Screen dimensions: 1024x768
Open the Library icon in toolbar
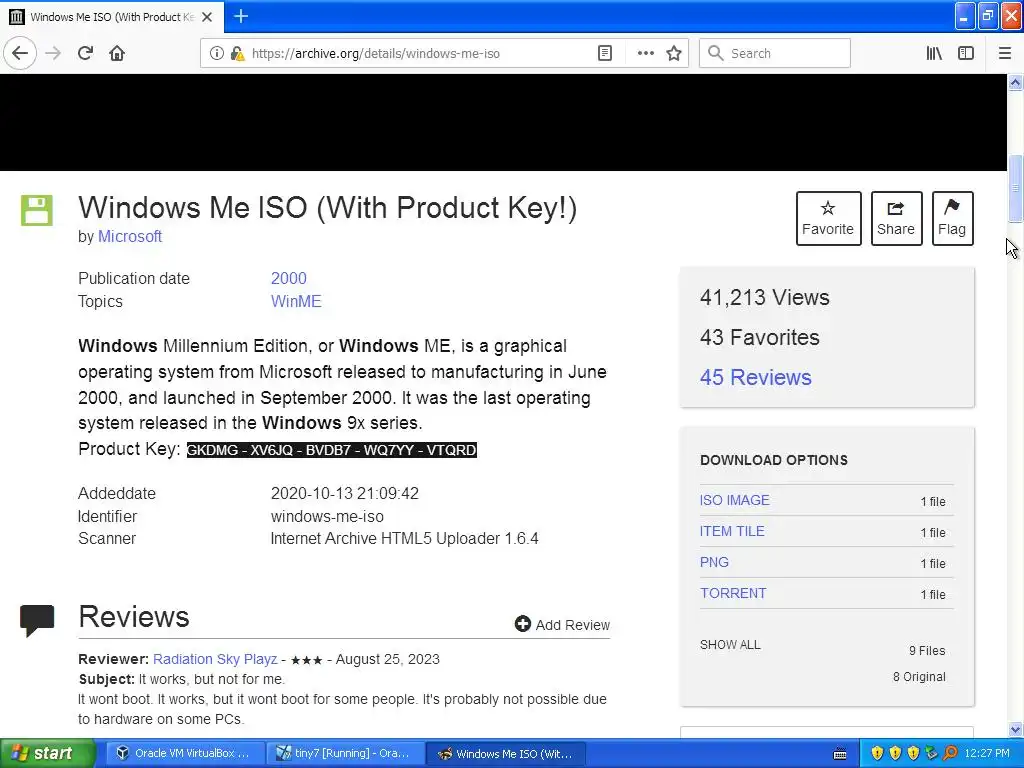click(934, 53)
